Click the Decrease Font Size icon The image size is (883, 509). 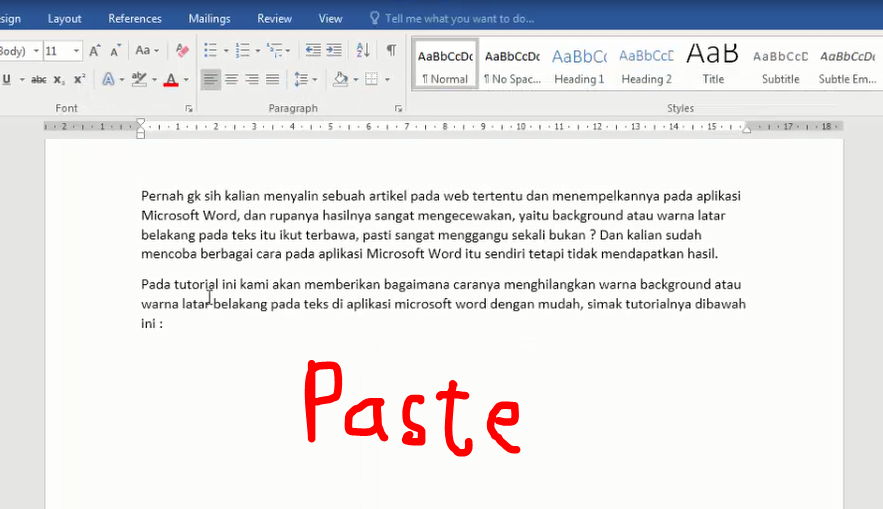115,51
